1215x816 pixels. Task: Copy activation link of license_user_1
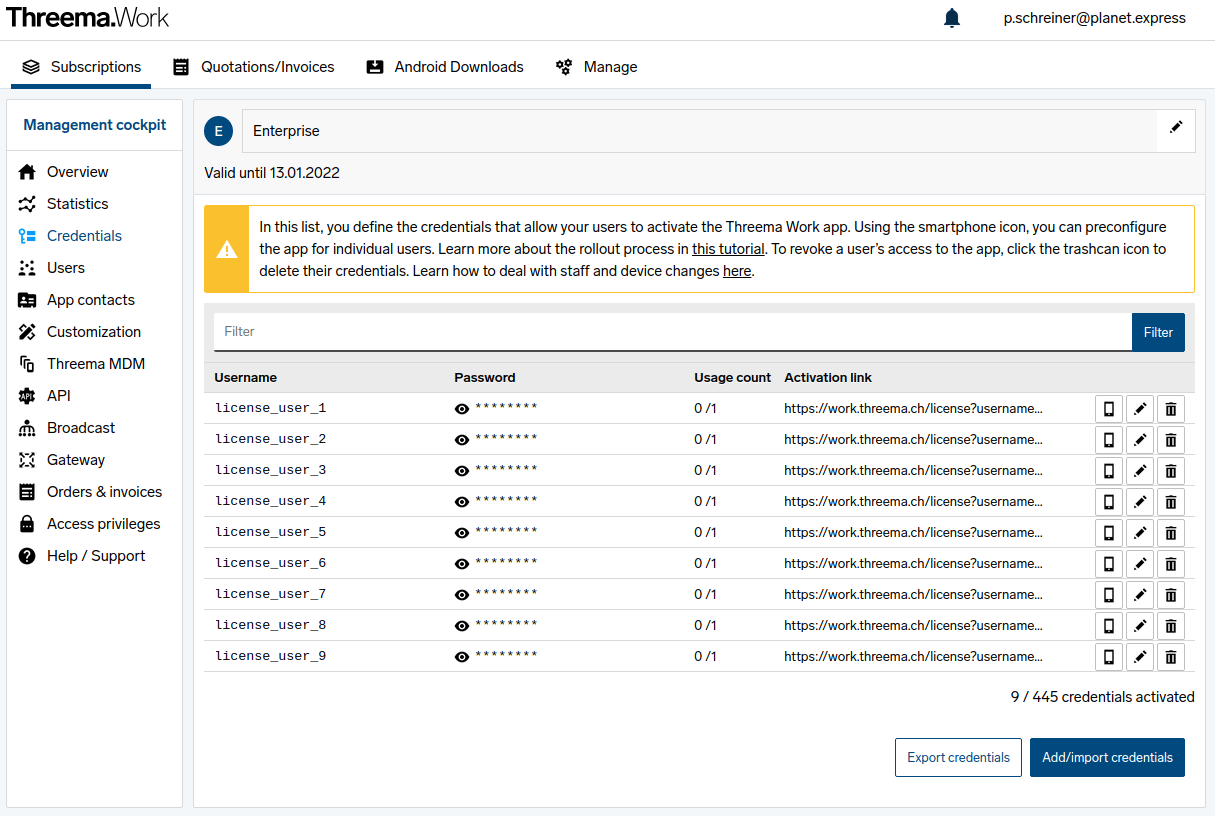(x=913, y=408)
